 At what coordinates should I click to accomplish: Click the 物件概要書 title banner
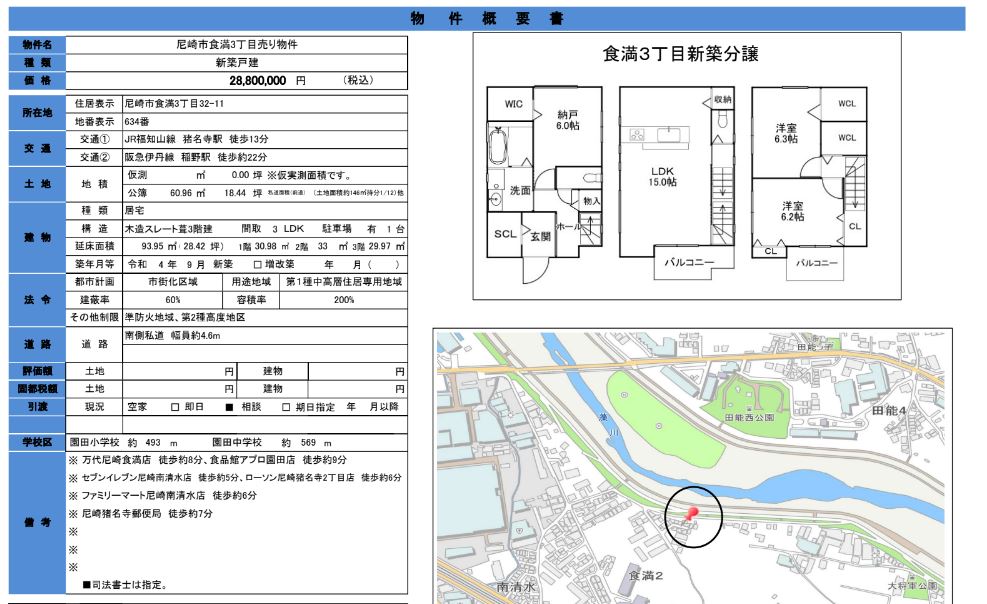tap(487, 18)
